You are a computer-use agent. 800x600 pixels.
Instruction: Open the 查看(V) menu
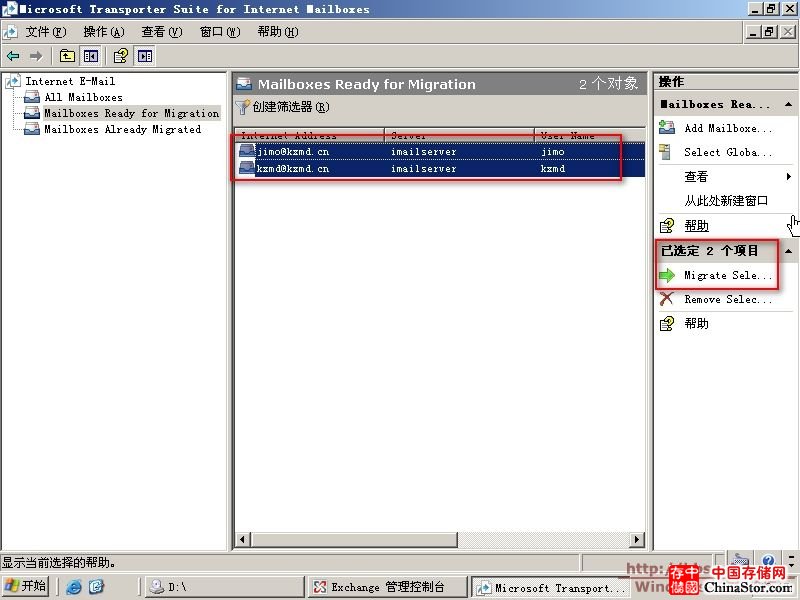[x=162, y=32]
